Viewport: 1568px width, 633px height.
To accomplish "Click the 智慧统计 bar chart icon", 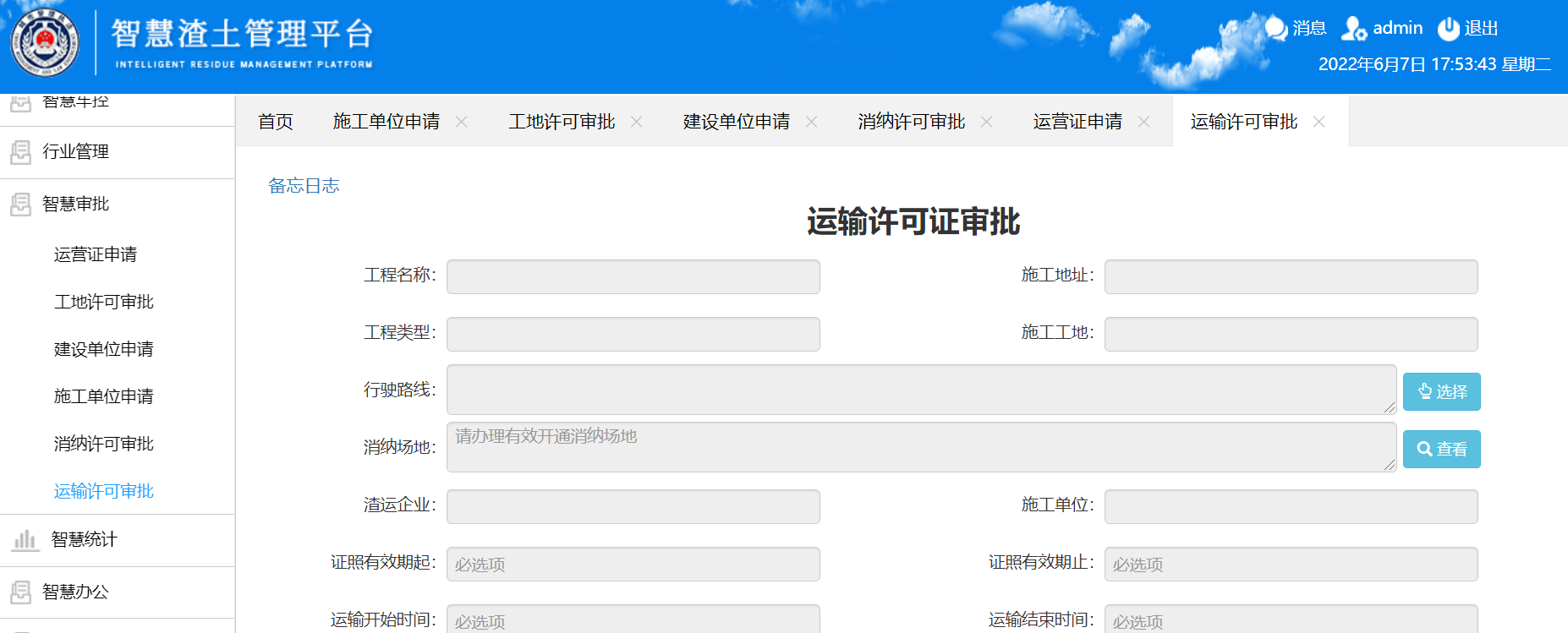I will [25, 539].
